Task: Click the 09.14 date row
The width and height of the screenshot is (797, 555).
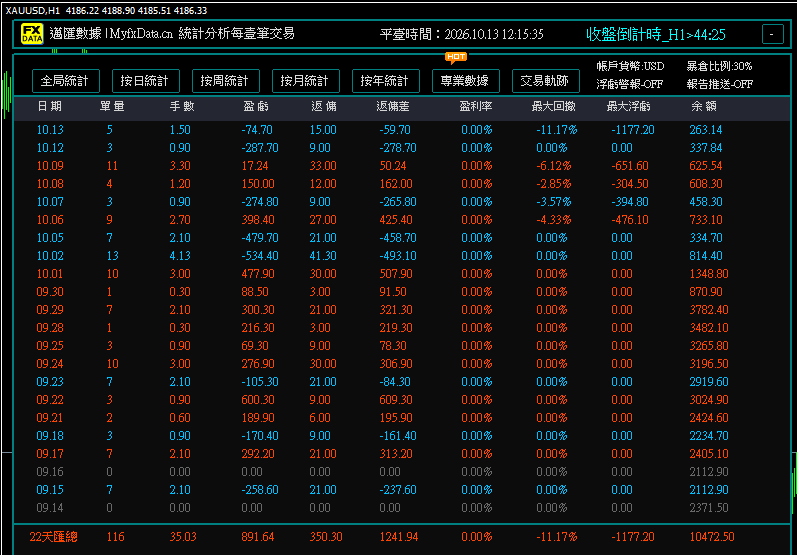Action: [402, 508]
